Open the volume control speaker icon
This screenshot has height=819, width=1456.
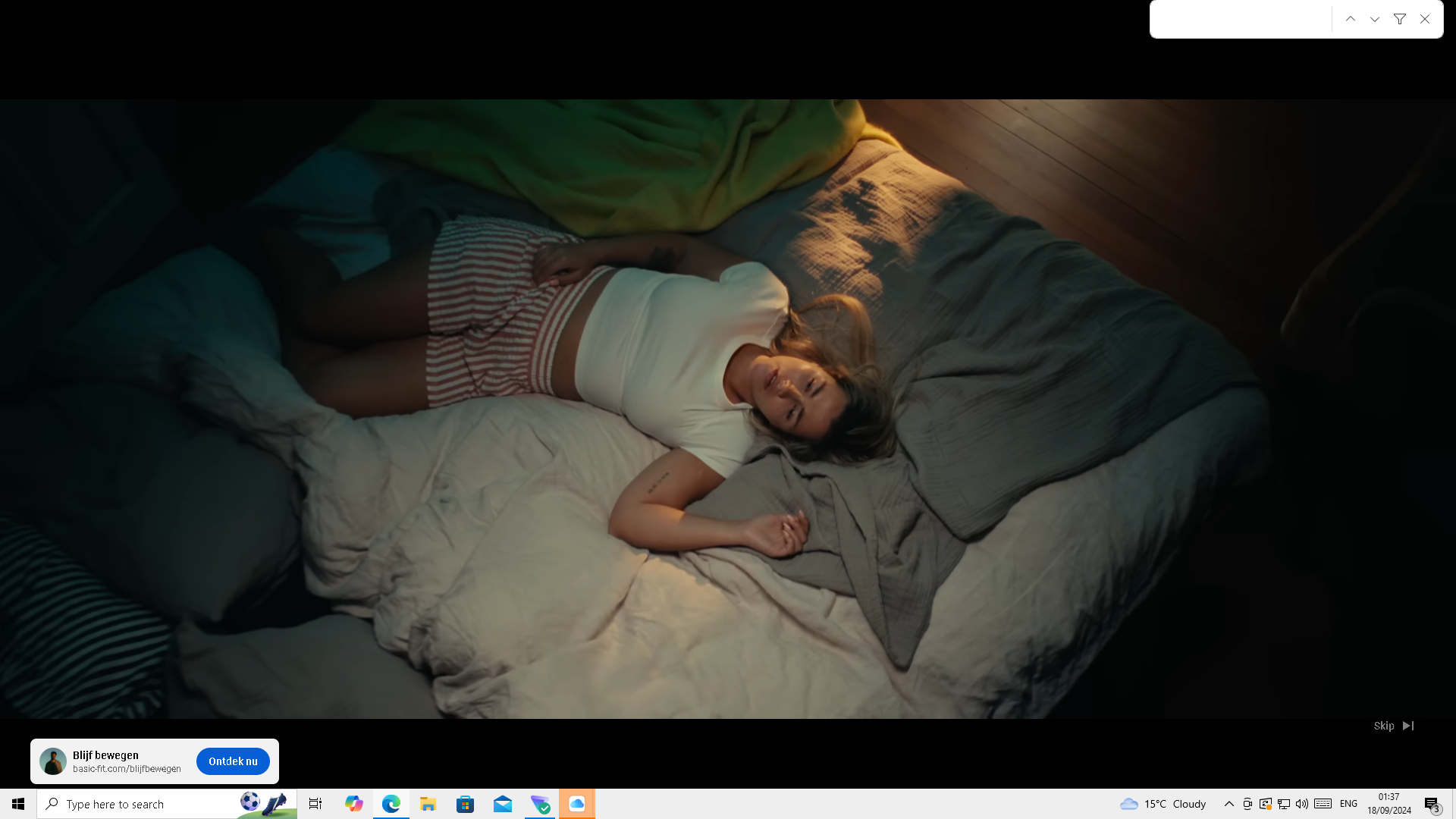click(1302, 804)
